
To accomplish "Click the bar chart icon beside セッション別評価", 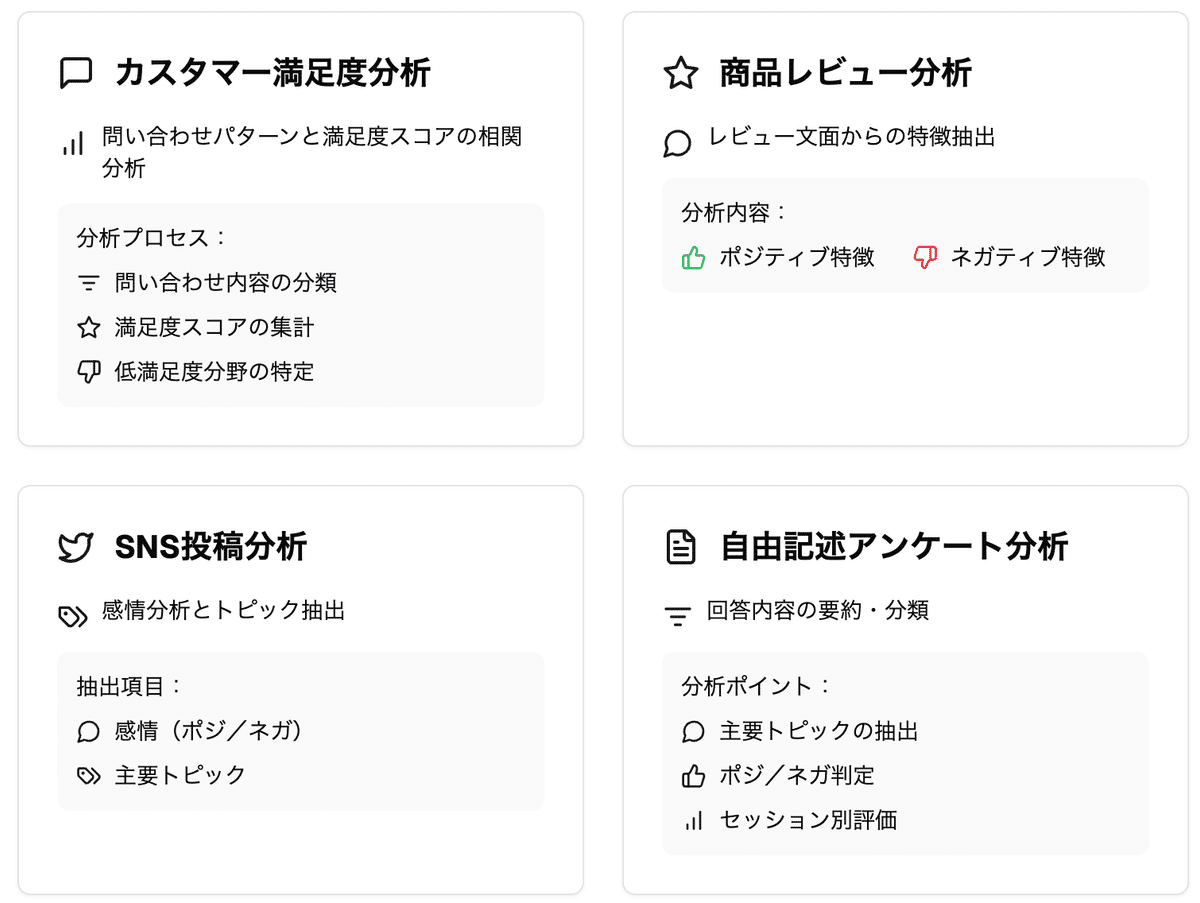I will coord(693,821).
